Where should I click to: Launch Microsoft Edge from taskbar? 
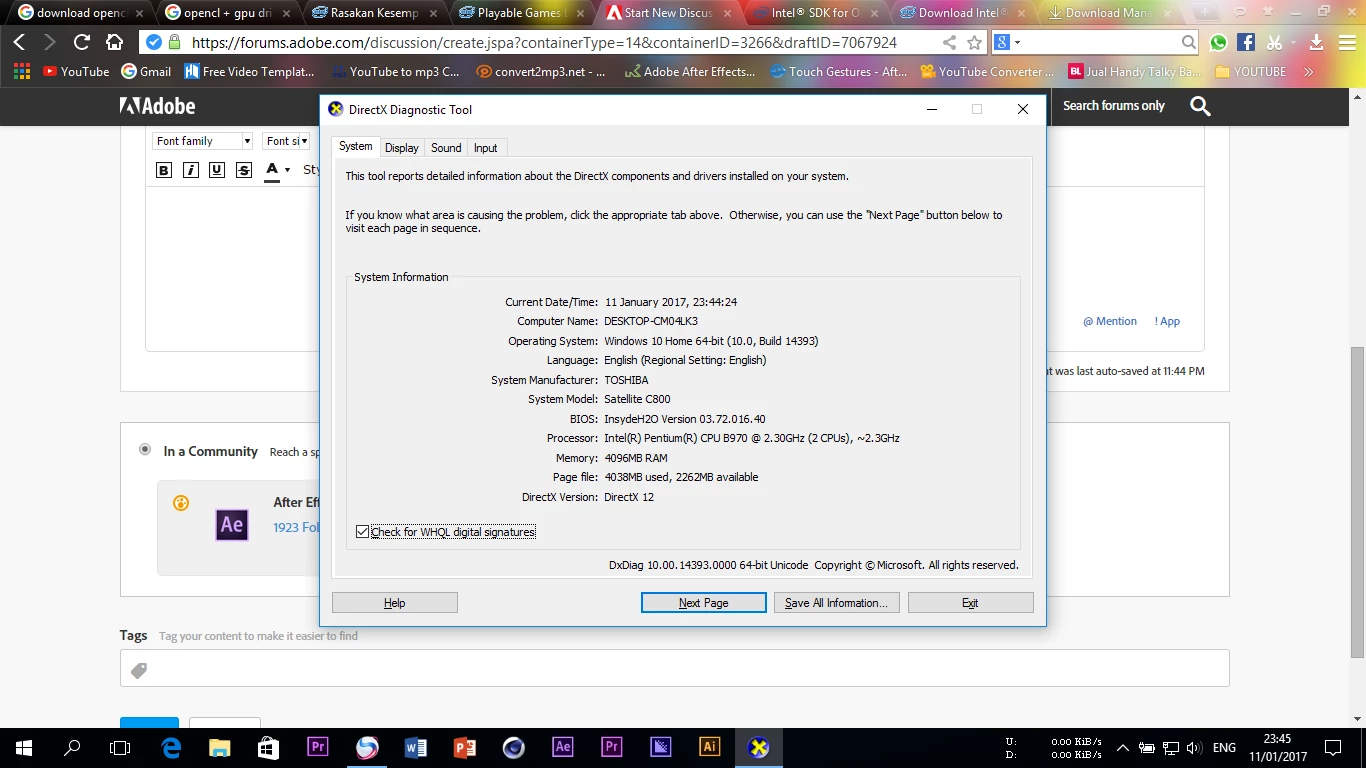tap(171, 747)
